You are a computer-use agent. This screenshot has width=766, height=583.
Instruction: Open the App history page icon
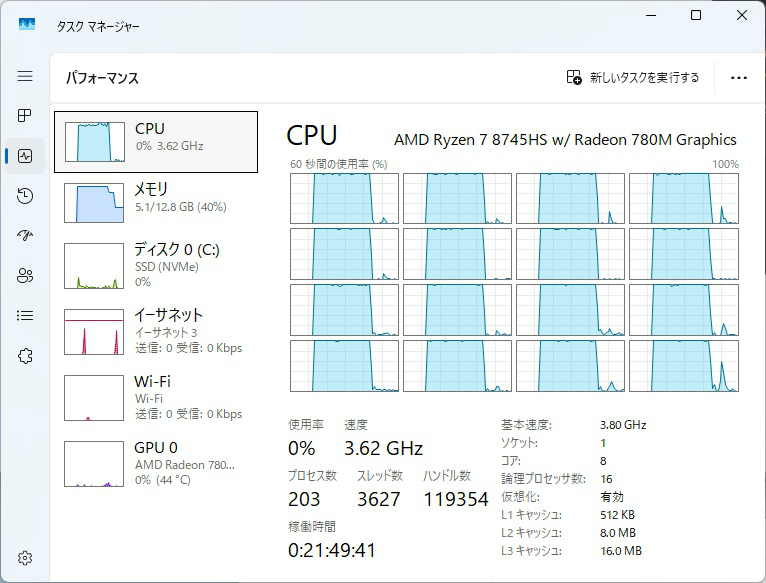point(25,196)
